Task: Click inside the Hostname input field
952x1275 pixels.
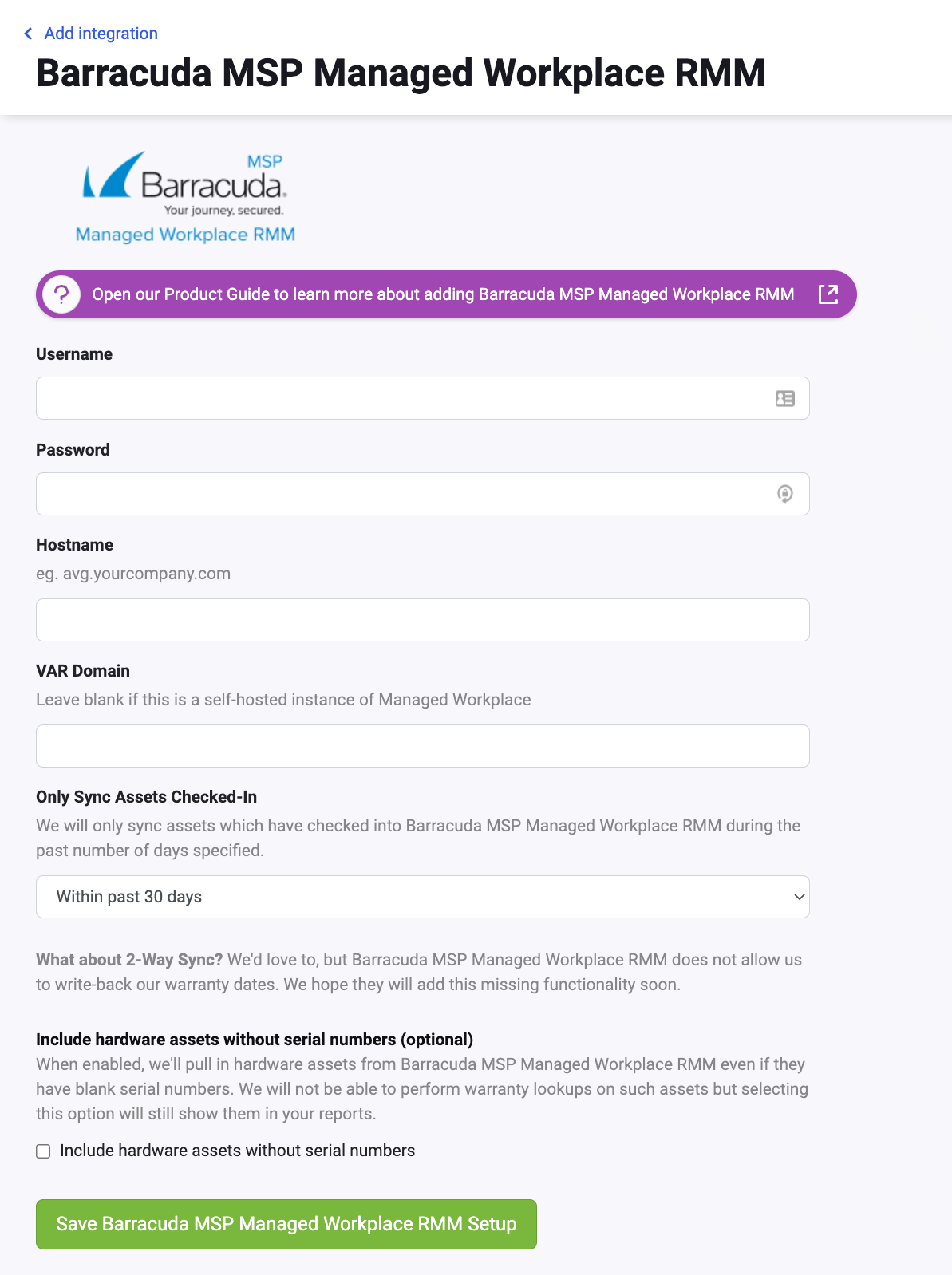Action: [422, 619]
